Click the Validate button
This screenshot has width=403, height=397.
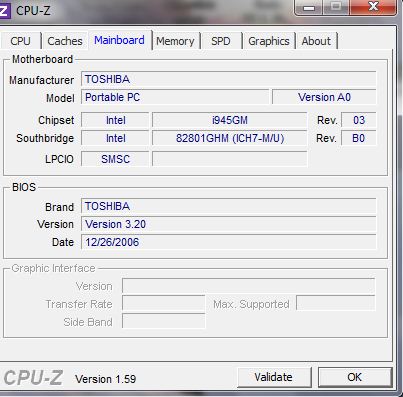pyautogui.click(x=274, y=377)
